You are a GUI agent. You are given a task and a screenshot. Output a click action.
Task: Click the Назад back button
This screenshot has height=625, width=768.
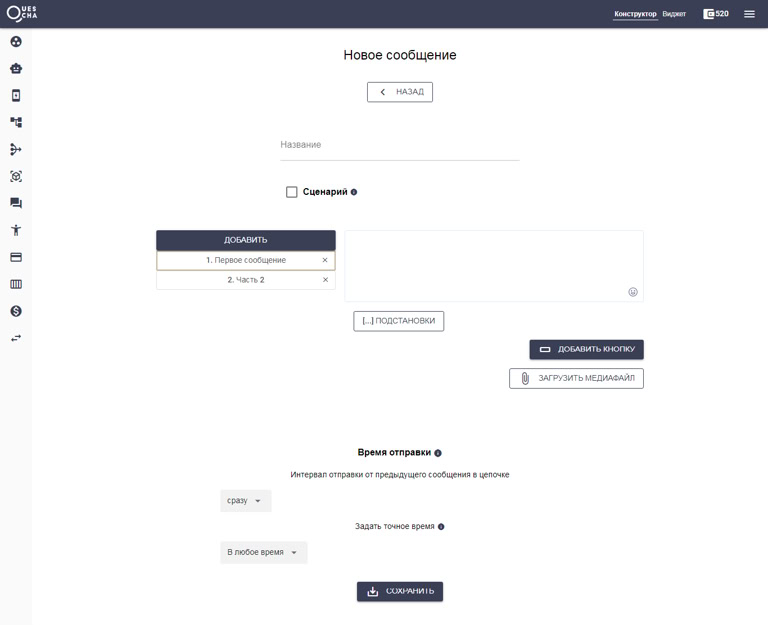(x=400, y=92)
